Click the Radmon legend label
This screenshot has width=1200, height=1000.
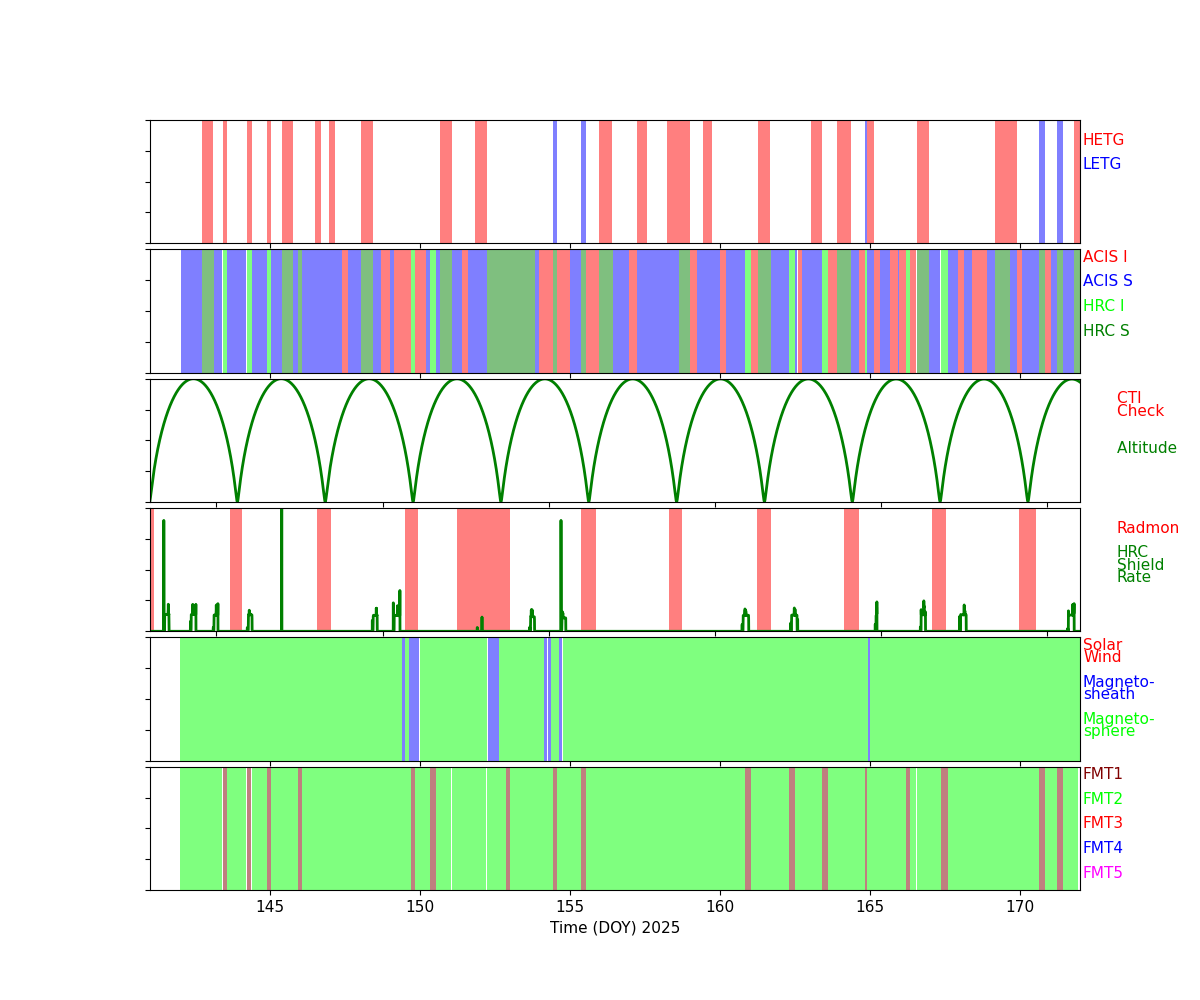(x=1148, y=528)
